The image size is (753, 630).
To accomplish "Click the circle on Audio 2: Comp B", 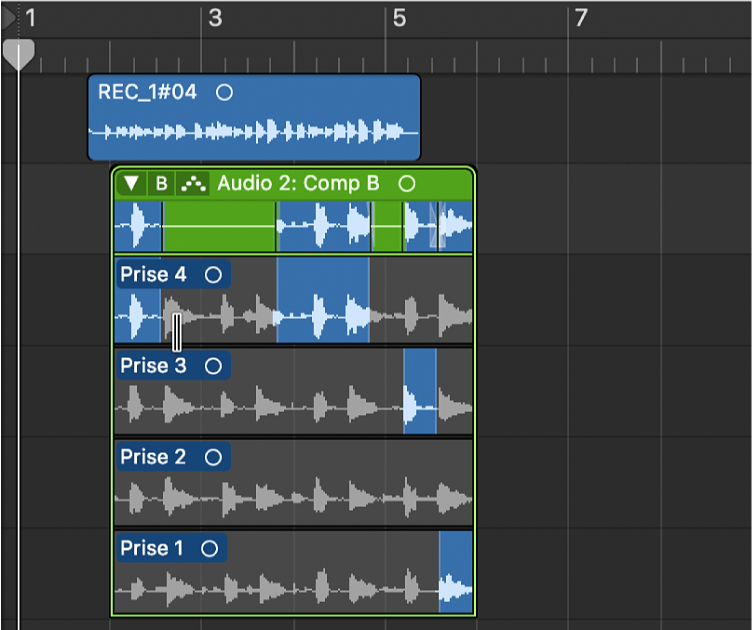I will point(407,183).
